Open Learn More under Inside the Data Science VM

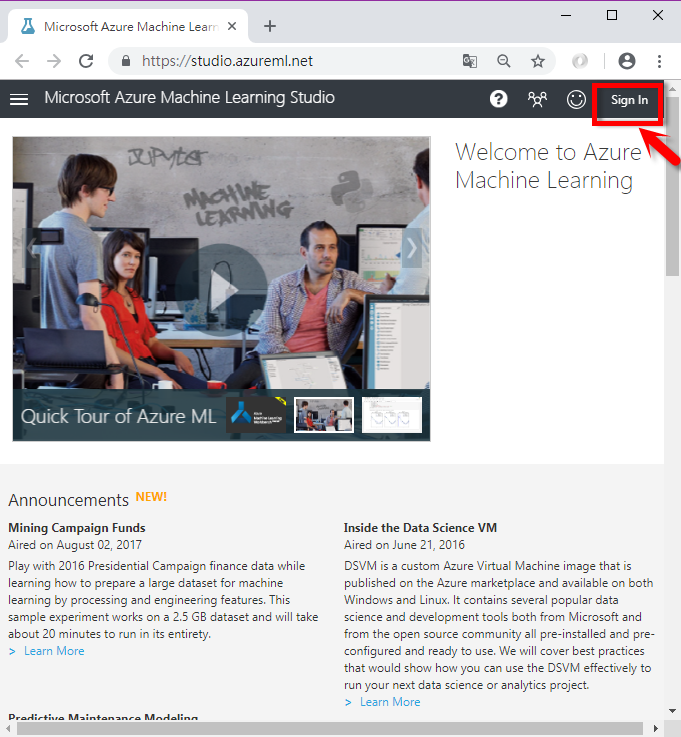pyautogui.click(x=390, y=702)
